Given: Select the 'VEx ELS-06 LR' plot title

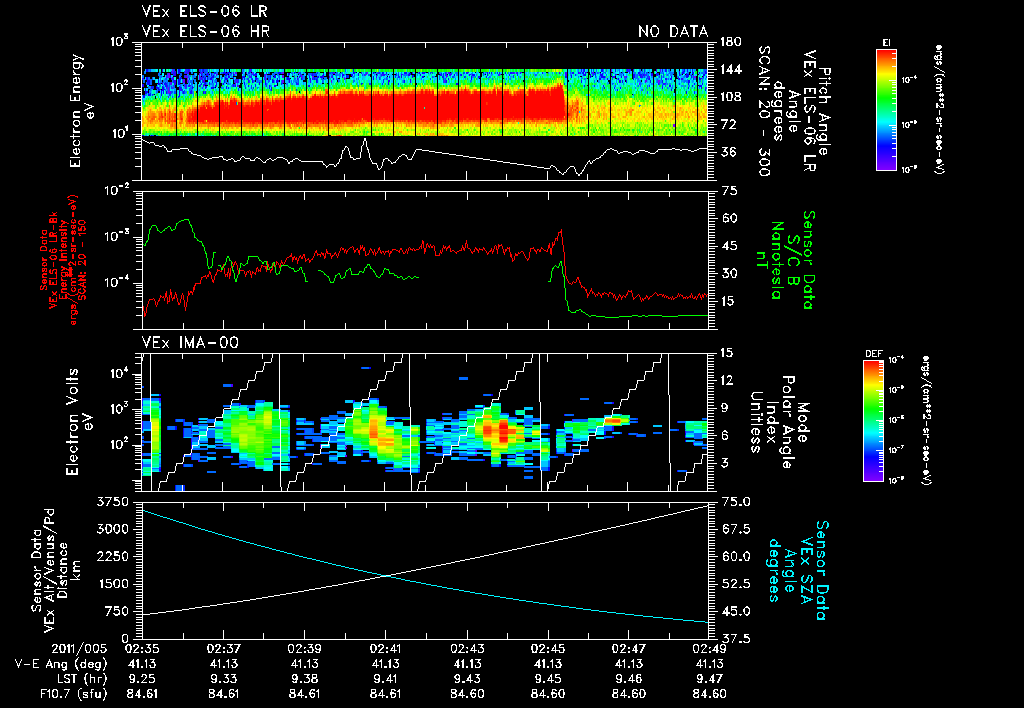Looking at the screenshot, I should pyautogui.click(x=204, y=11).
